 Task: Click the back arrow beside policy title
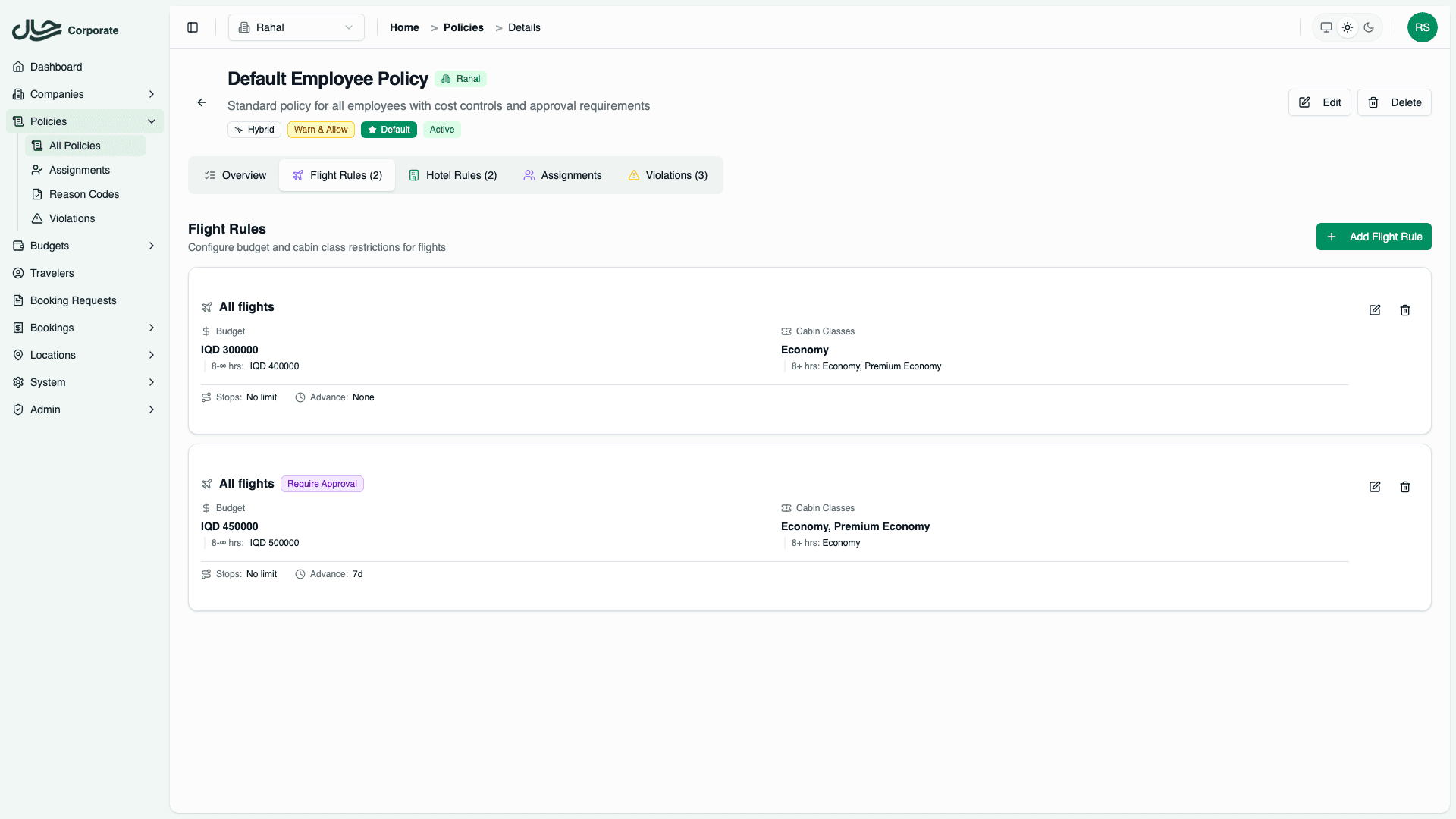[x=202, y=102]
